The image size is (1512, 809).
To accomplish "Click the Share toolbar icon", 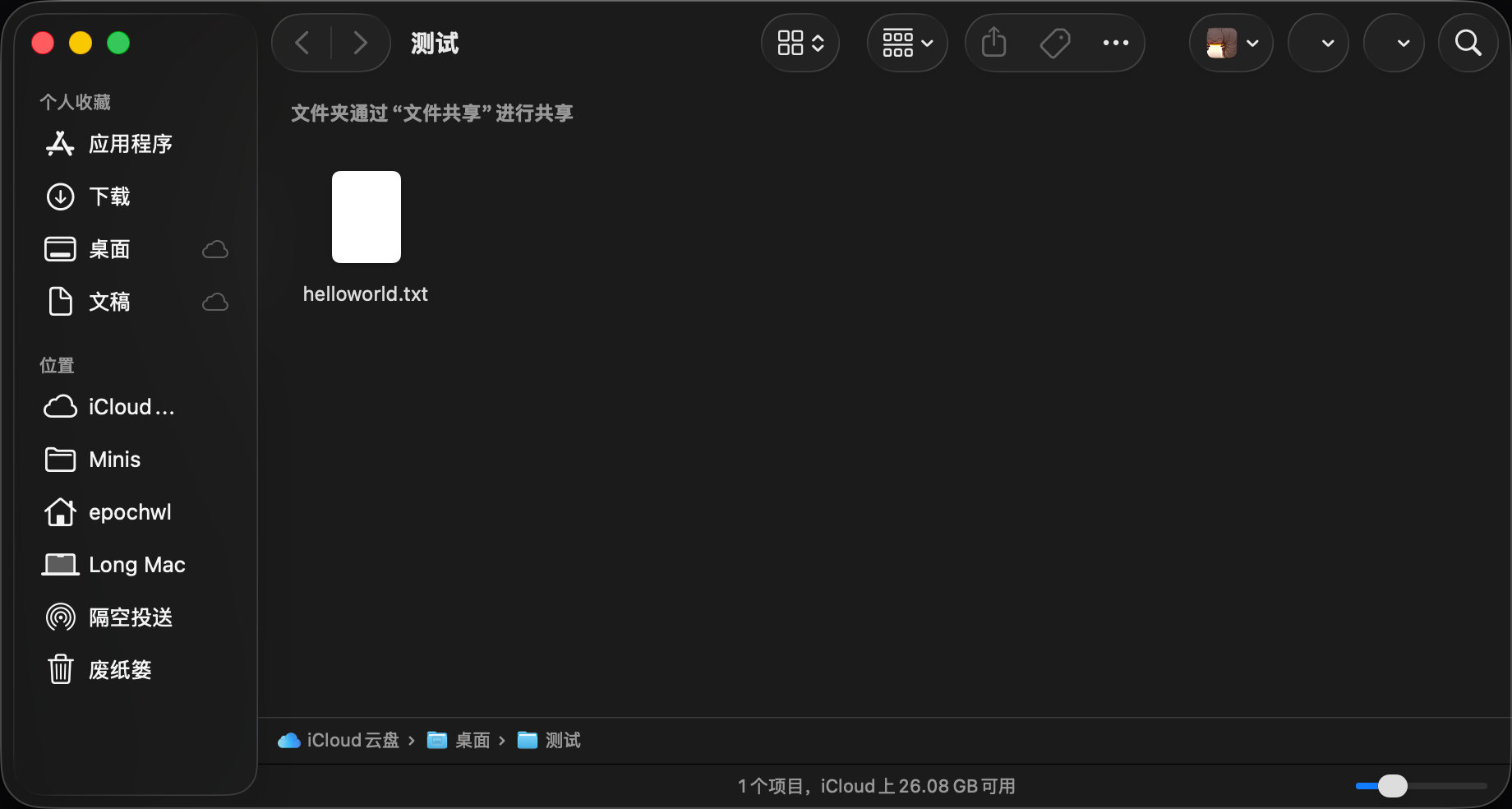I will (993, 43).
